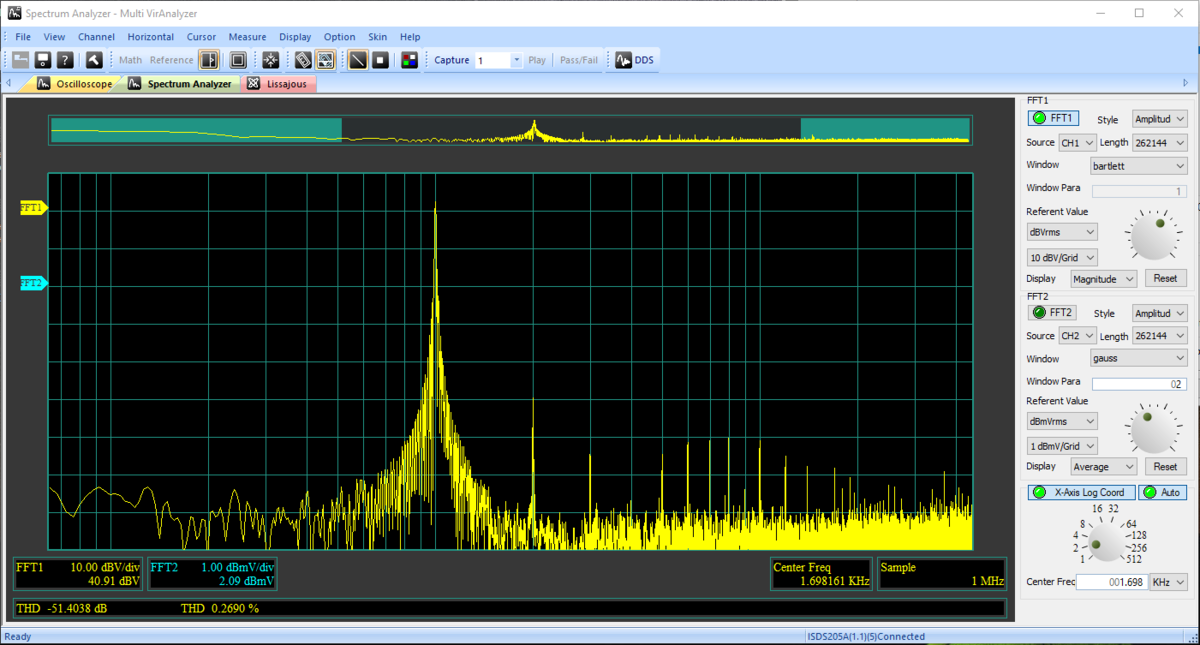This screenshot has height=645, width=1200.
Task: Click the spectrum overview navigator strip
Action: (x=510, y=130)
